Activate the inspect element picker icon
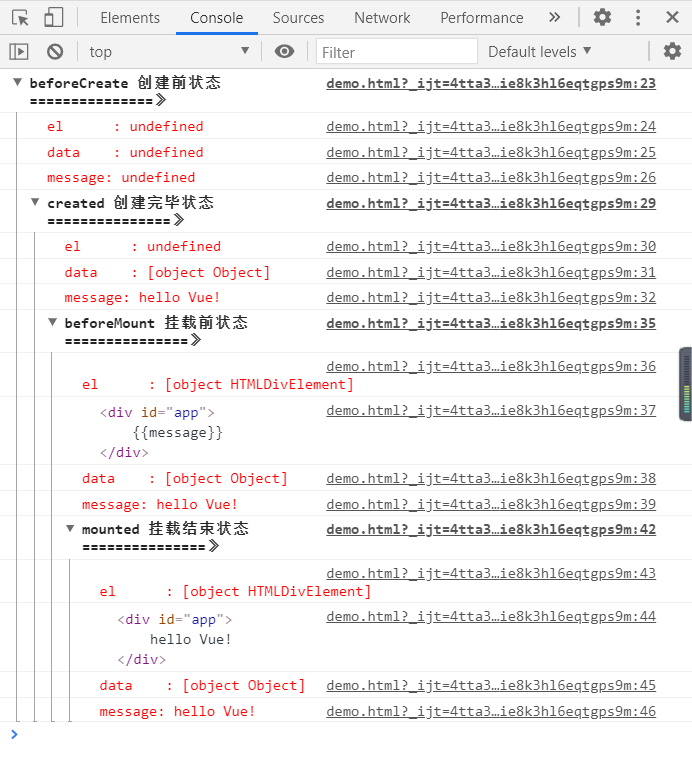This screenshot has height=758, width=692. tap(20, 17)
